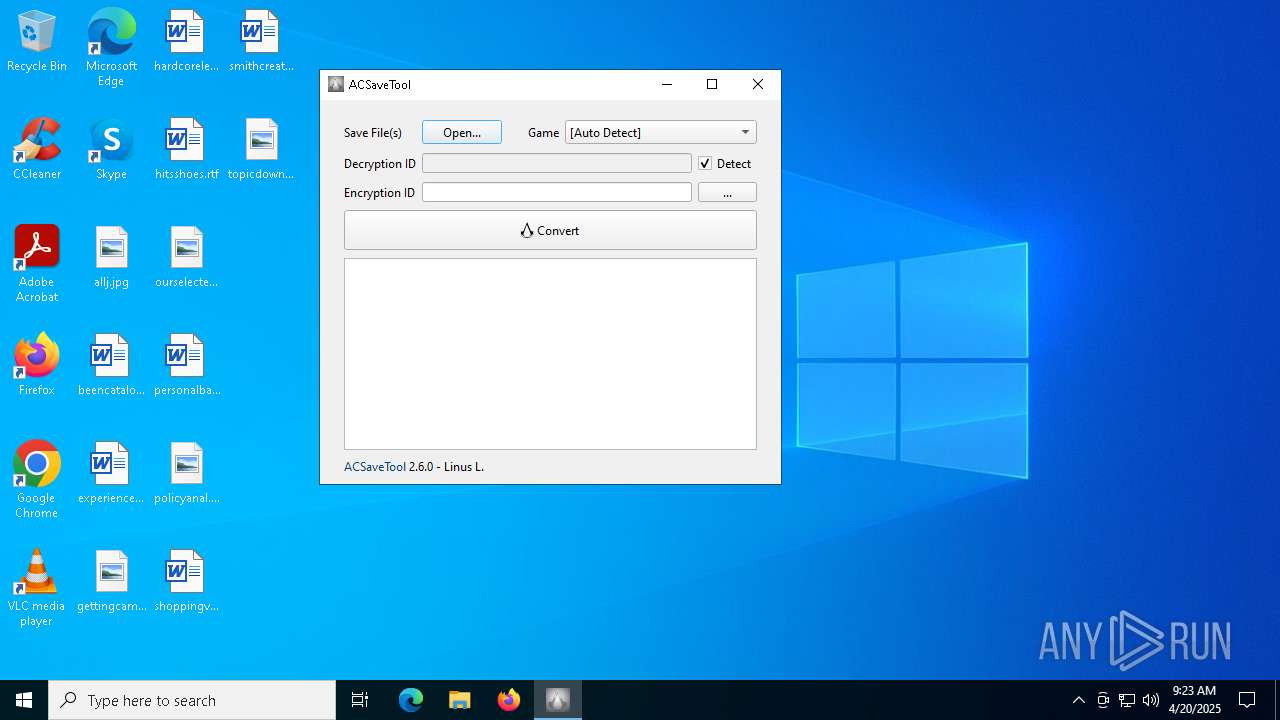Click the network icon in system tray
Image resolution: width=1280 pixels, height=720 pixels.
click(1127, 700)
